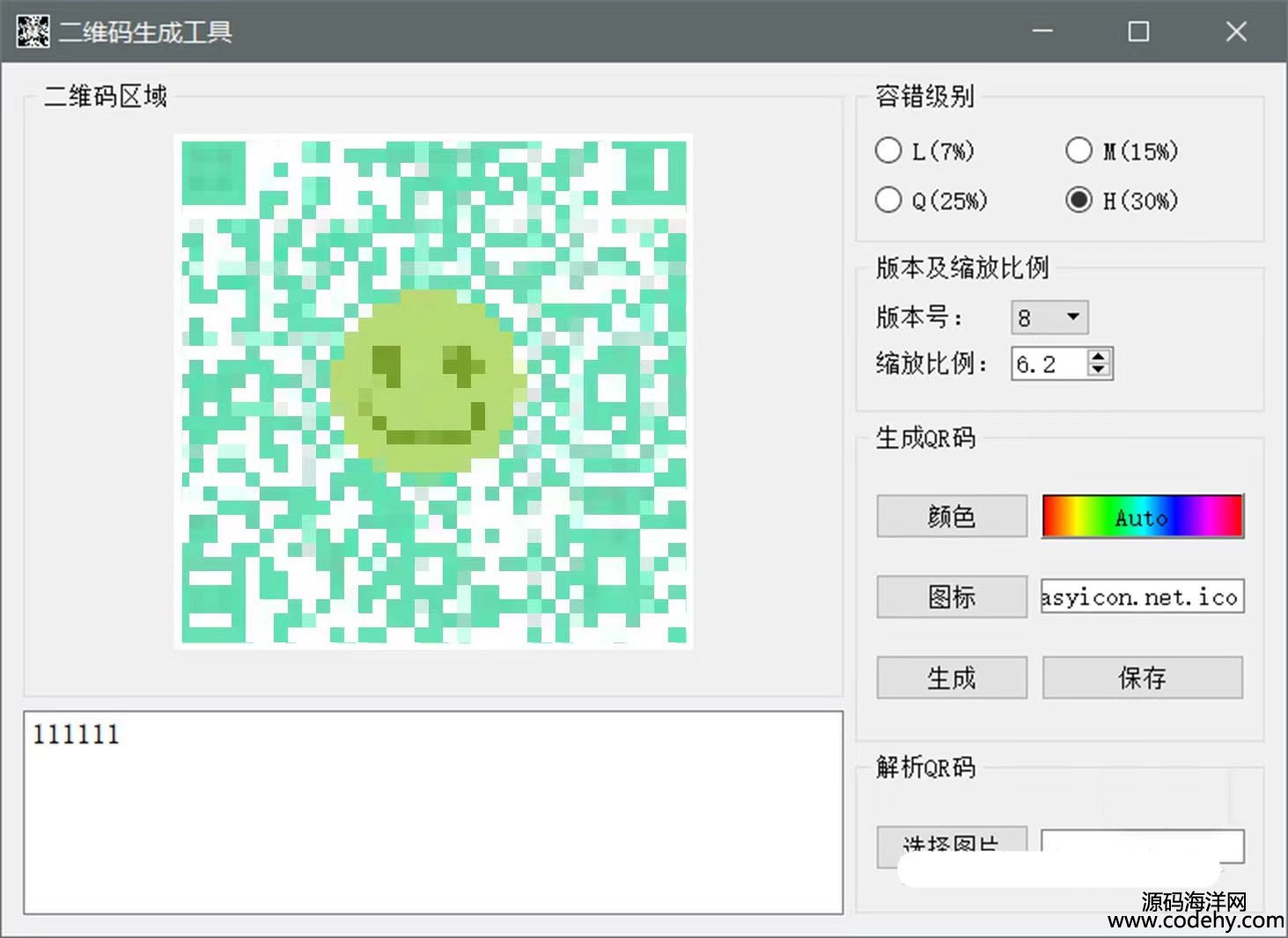Click the scale ratio value field
The width and height of the screenshot is (1288, 938).
pyautogui.click(x=1049, y=364)
